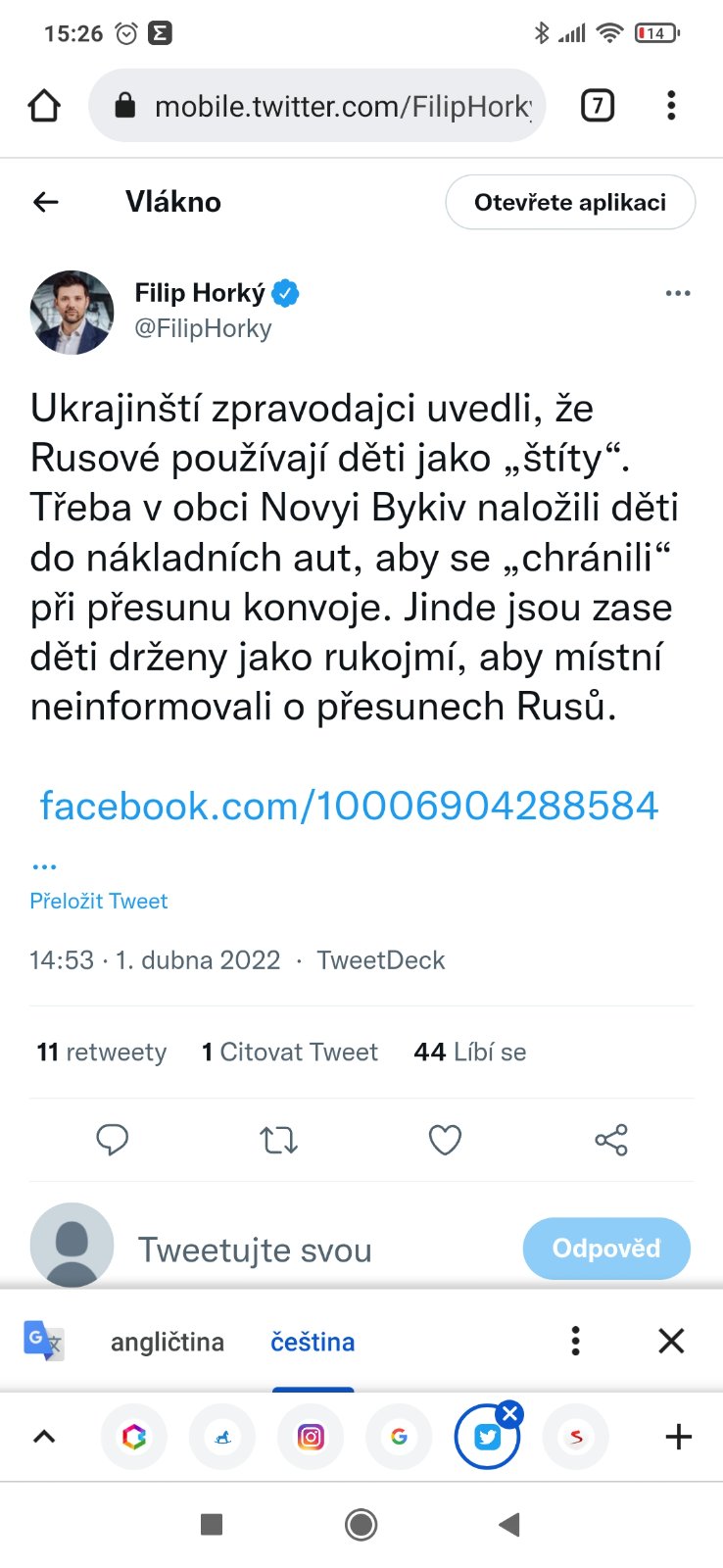
Task: Go back using the Vlákno arrow
Action: (x=46, y=202)
